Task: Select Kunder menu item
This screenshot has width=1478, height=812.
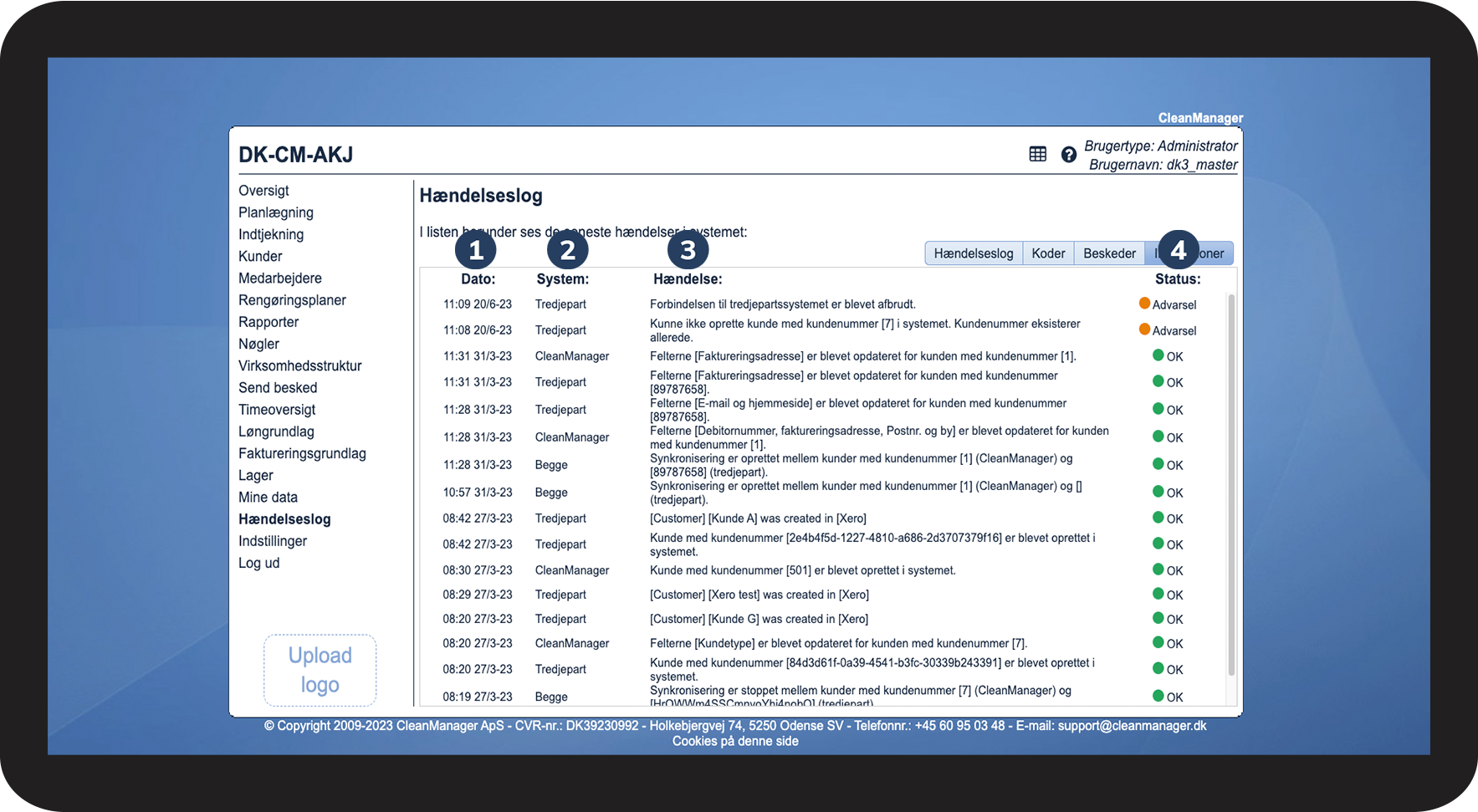Action: [260, 256]
